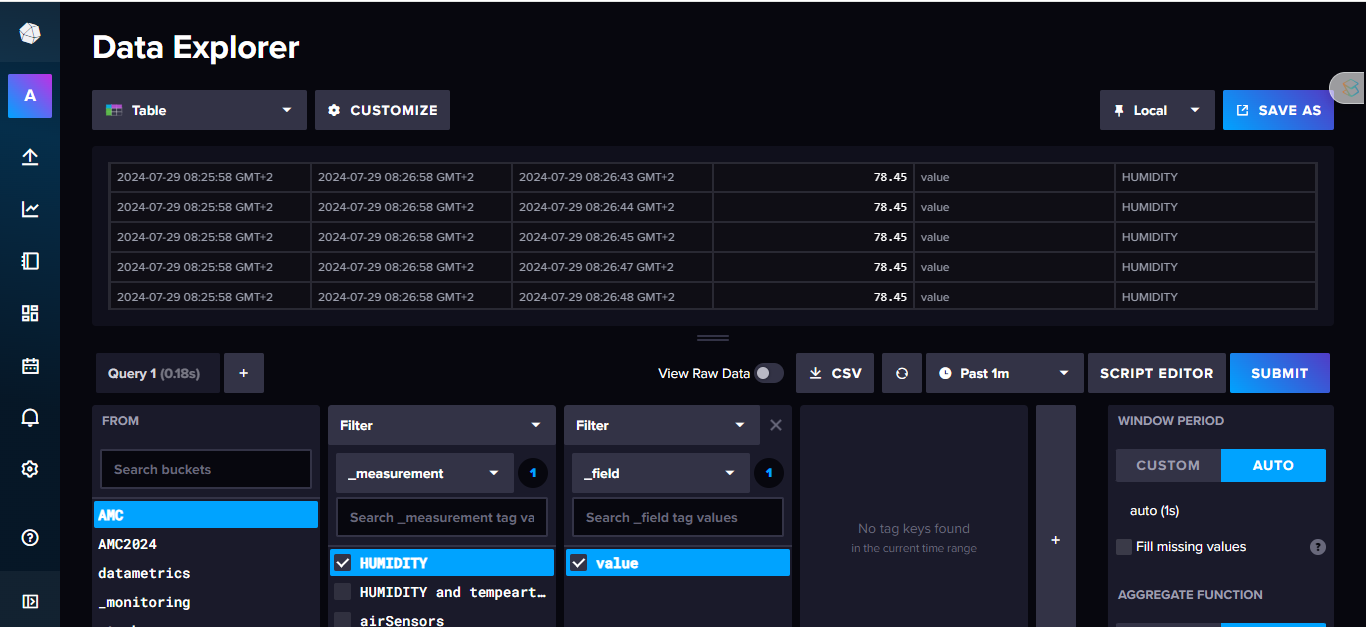Open the Table visualization type dropdown
This screenshot has width=1366, height=627.
(x=199, y=110)
